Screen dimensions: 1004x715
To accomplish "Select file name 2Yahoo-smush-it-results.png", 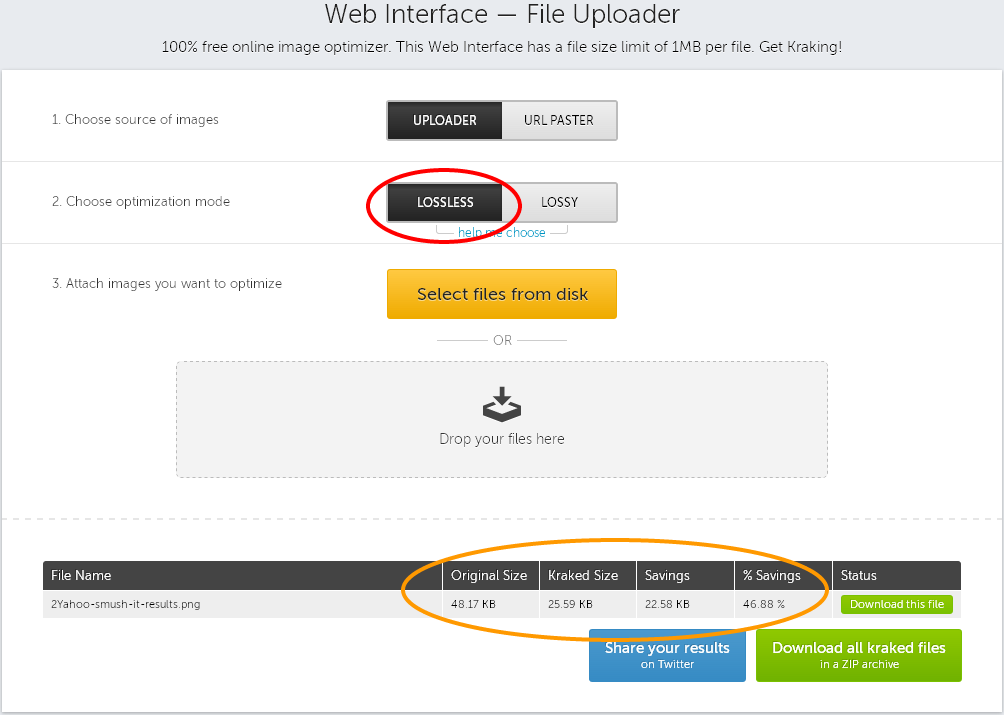I will click(x=126, y=604).
